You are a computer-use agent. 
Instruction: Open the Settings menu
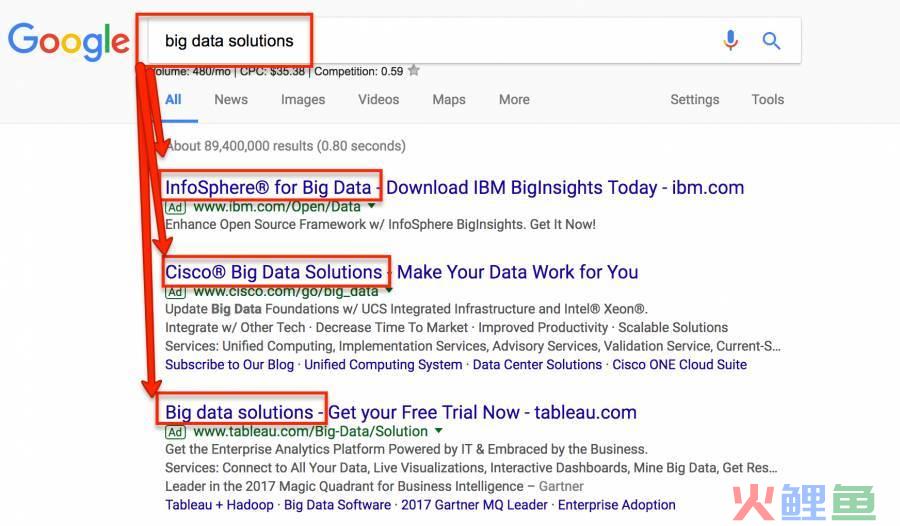[695, 99]
